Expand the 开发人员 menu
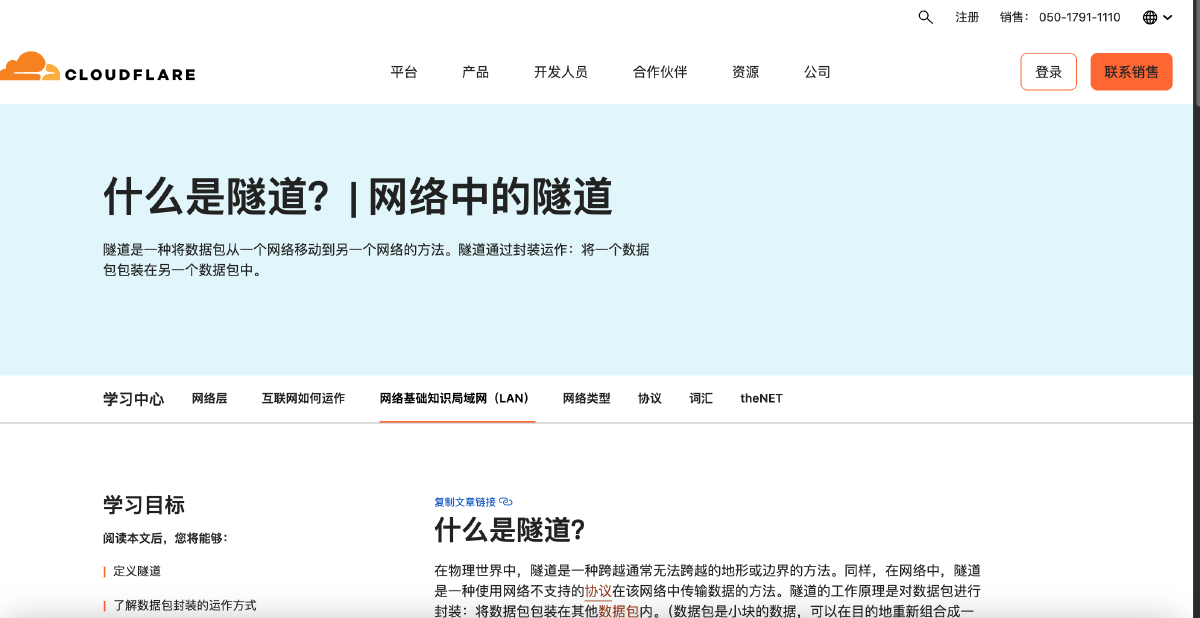The width and height of the screenshot is (1200, 618). click(560, 72)
